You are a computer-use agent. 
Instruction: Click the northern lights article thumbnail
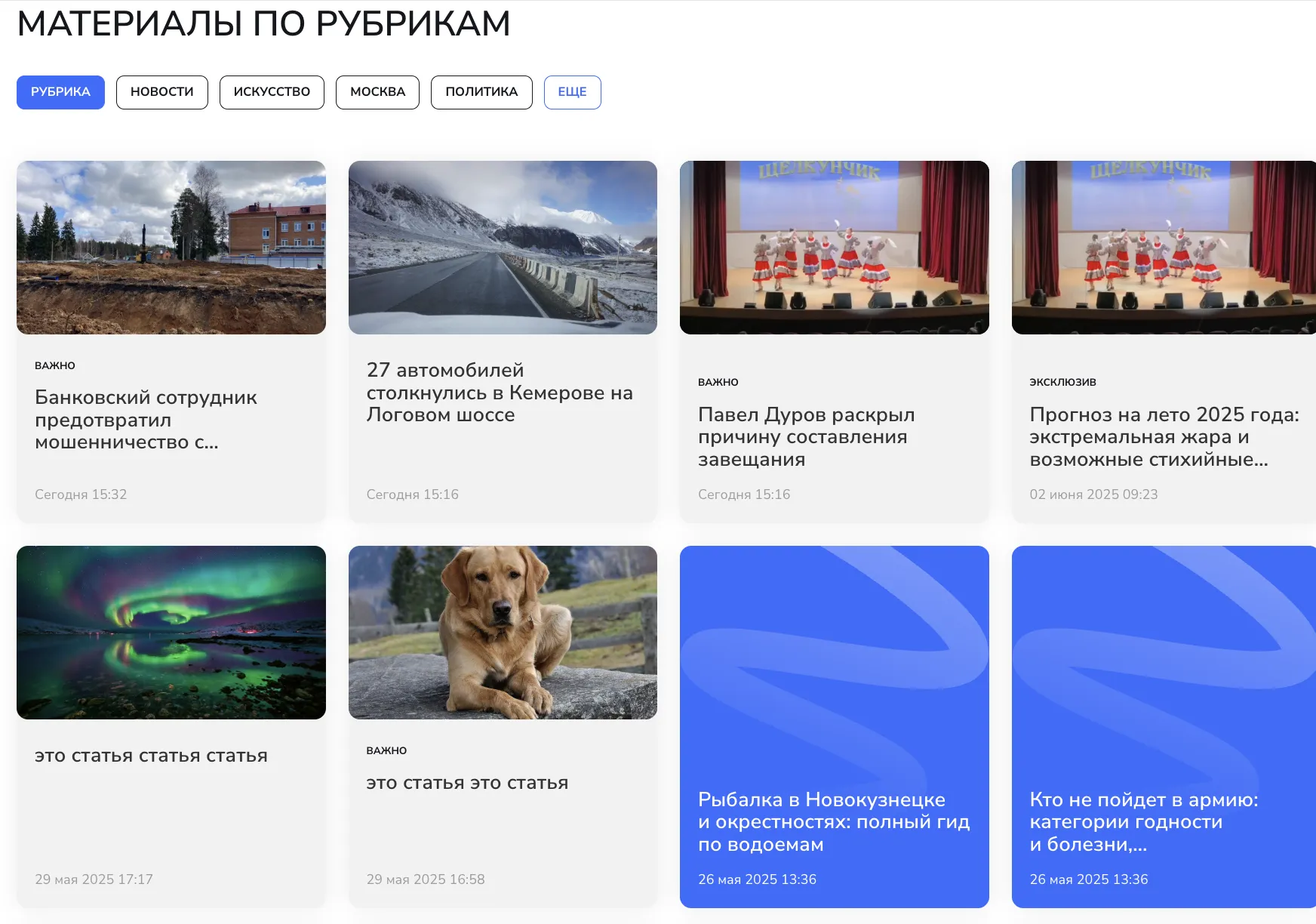click(171, 633)
